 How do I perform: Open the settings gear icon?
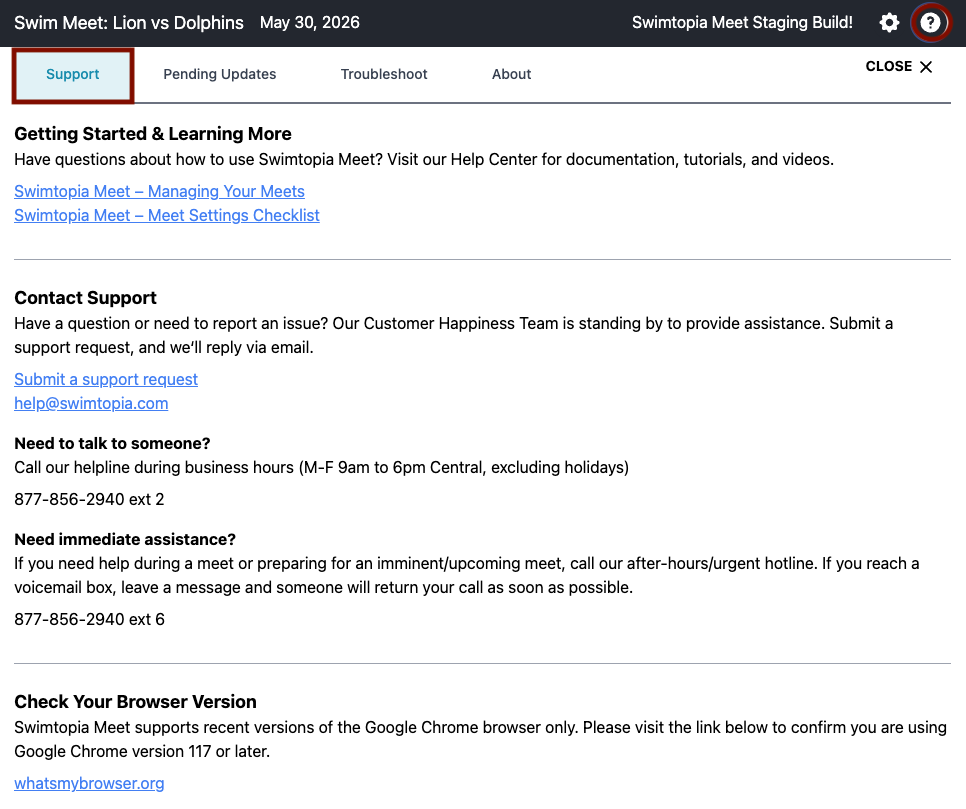(x=889, y=23)
